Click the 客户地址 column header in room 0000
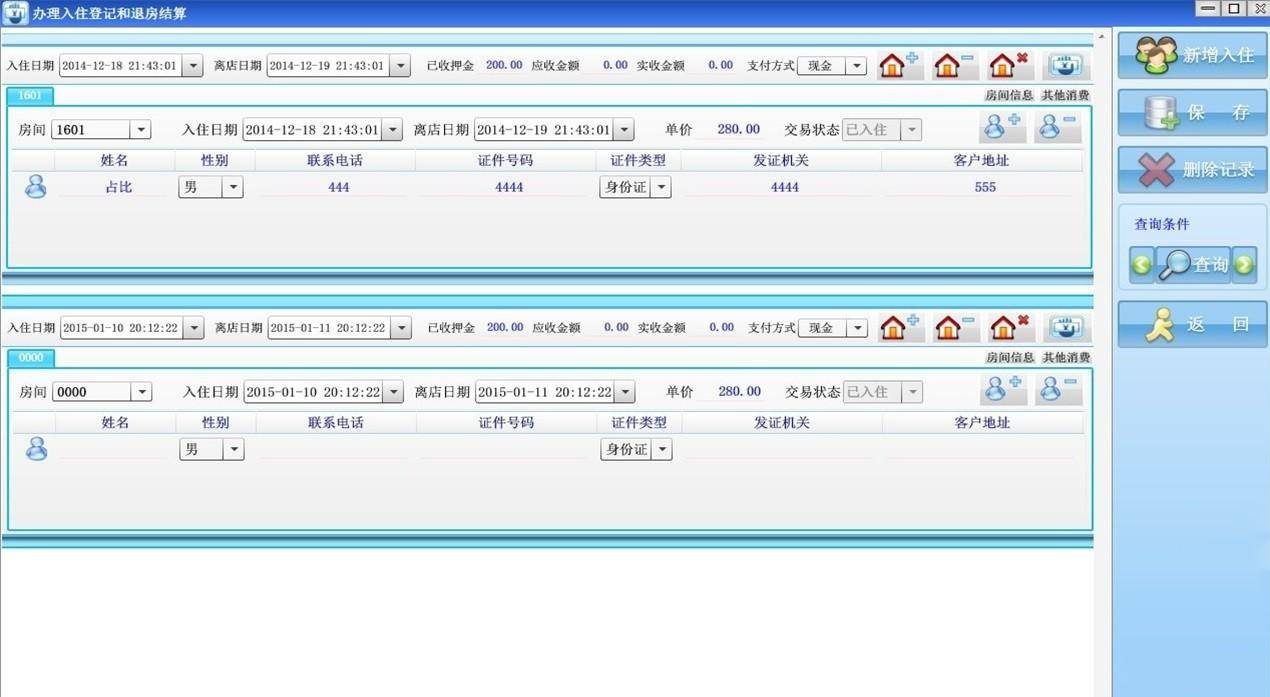 pos(983,423)
